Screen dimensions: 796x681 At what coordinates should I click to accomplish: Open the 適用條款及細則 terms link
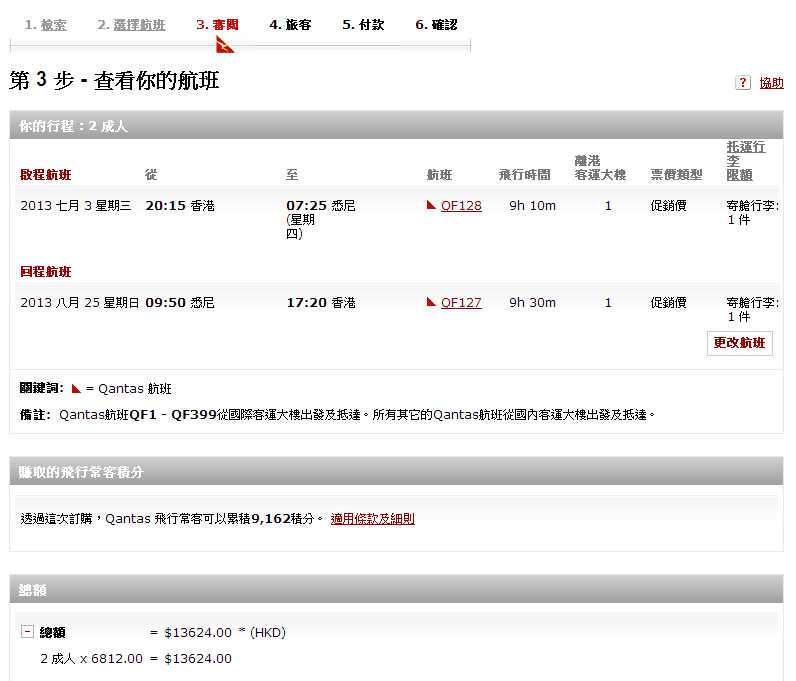372,519
